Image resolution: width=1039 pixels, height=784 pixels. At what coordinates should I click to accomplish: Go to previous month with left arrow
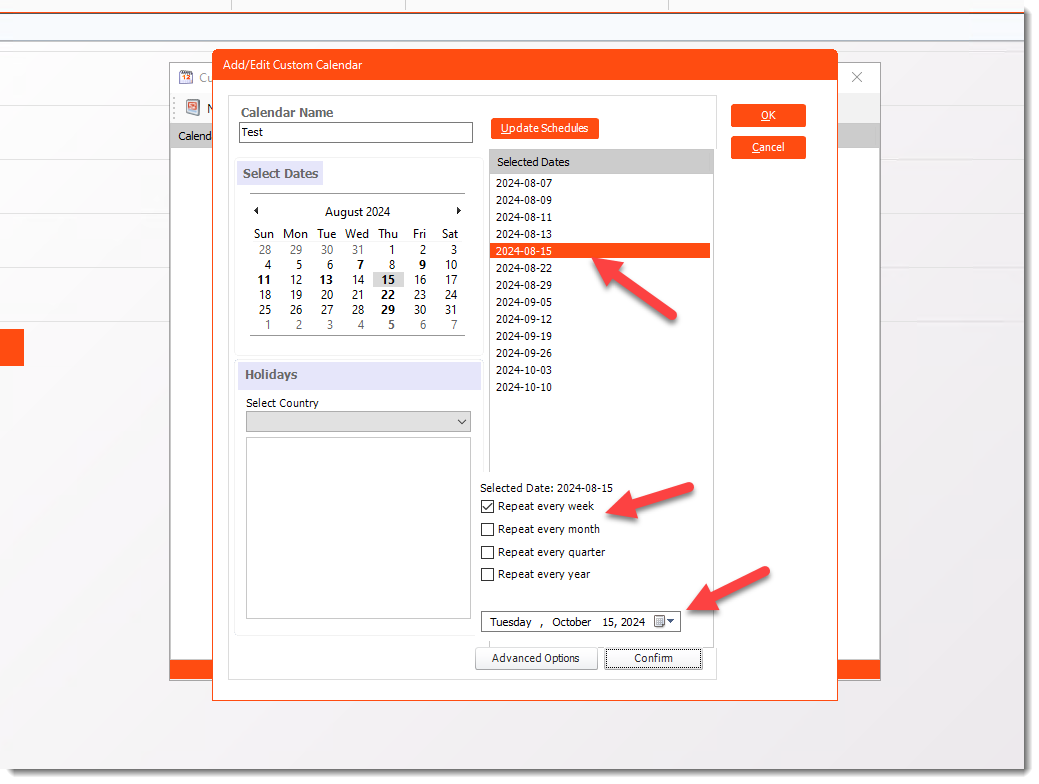(x=256, y=211)
